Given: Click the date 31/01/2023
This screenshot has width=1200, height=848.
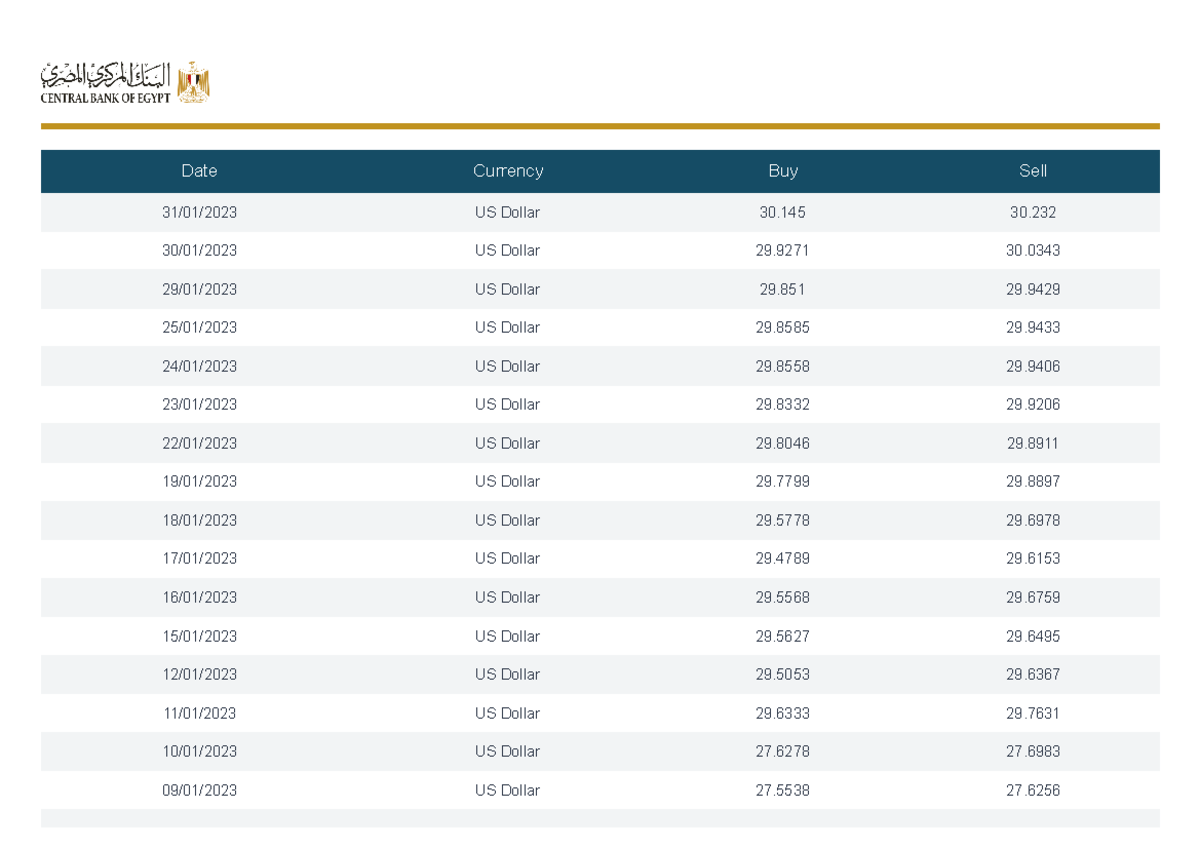Looking at the screenshot, I should tap(199, 213).
